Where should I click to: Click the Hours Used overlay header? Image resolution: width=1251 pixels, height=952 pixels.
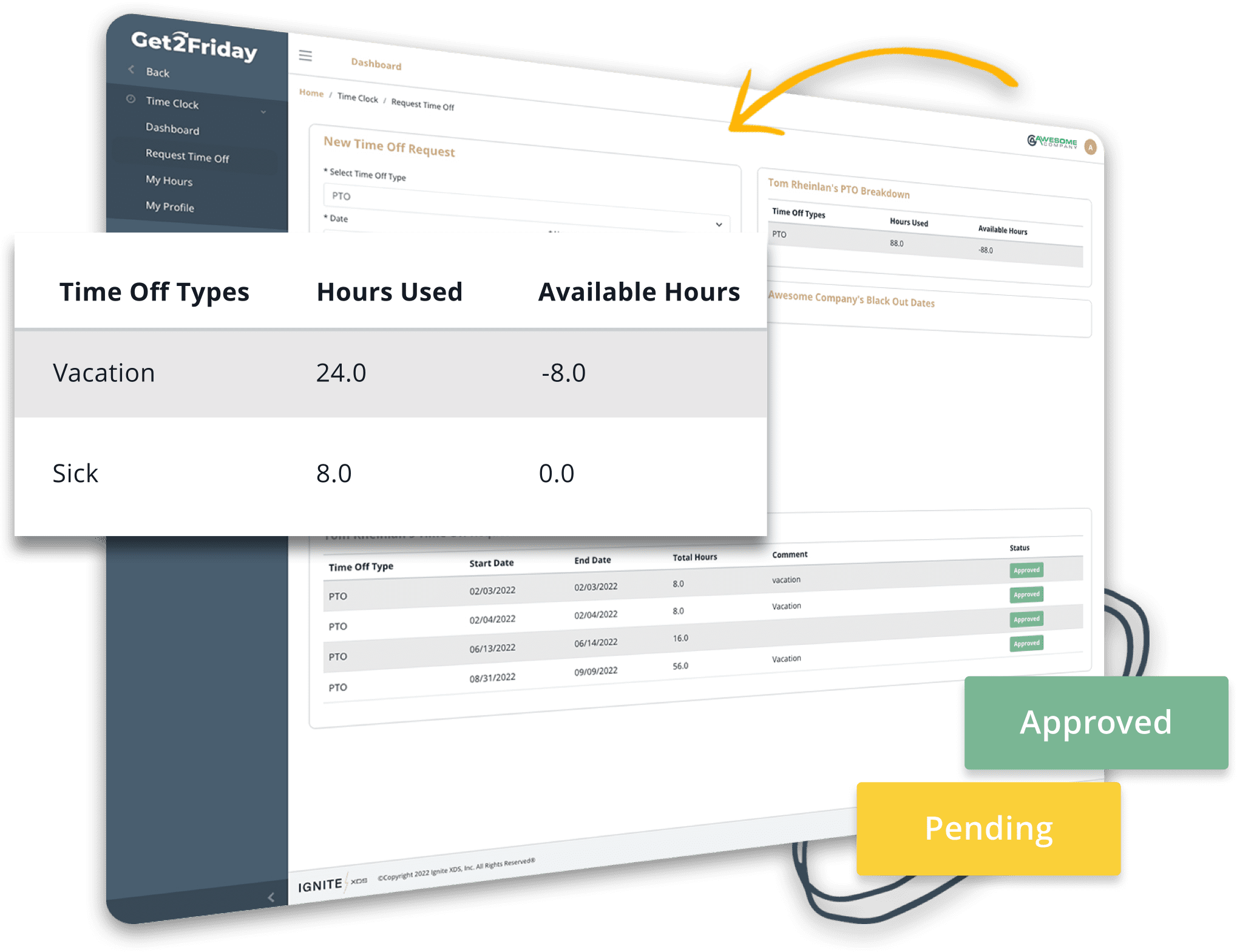click(390, 292)
